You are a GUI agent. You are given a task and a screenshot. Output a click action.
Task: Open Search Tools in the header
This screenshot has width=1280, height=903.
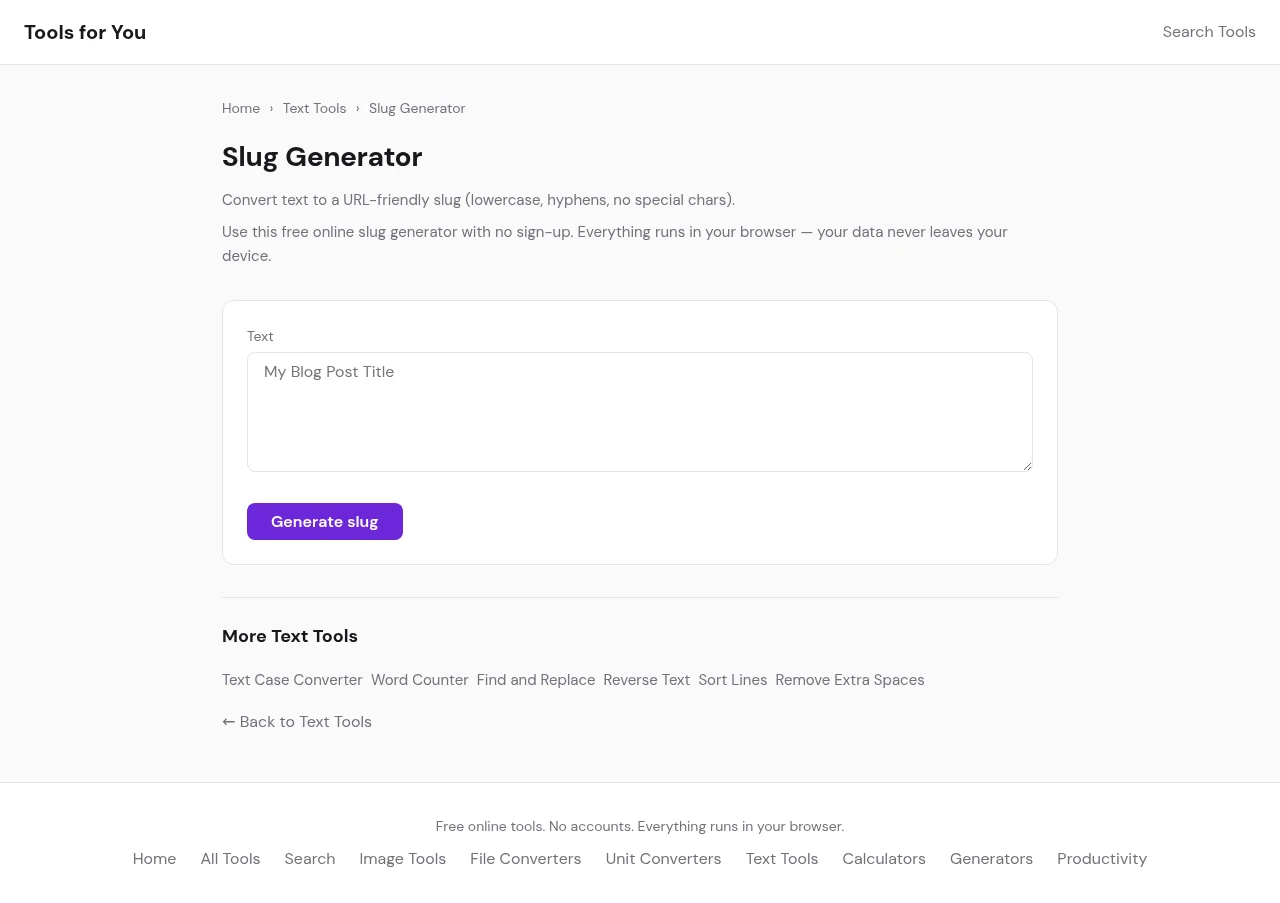coord(1208,32)
